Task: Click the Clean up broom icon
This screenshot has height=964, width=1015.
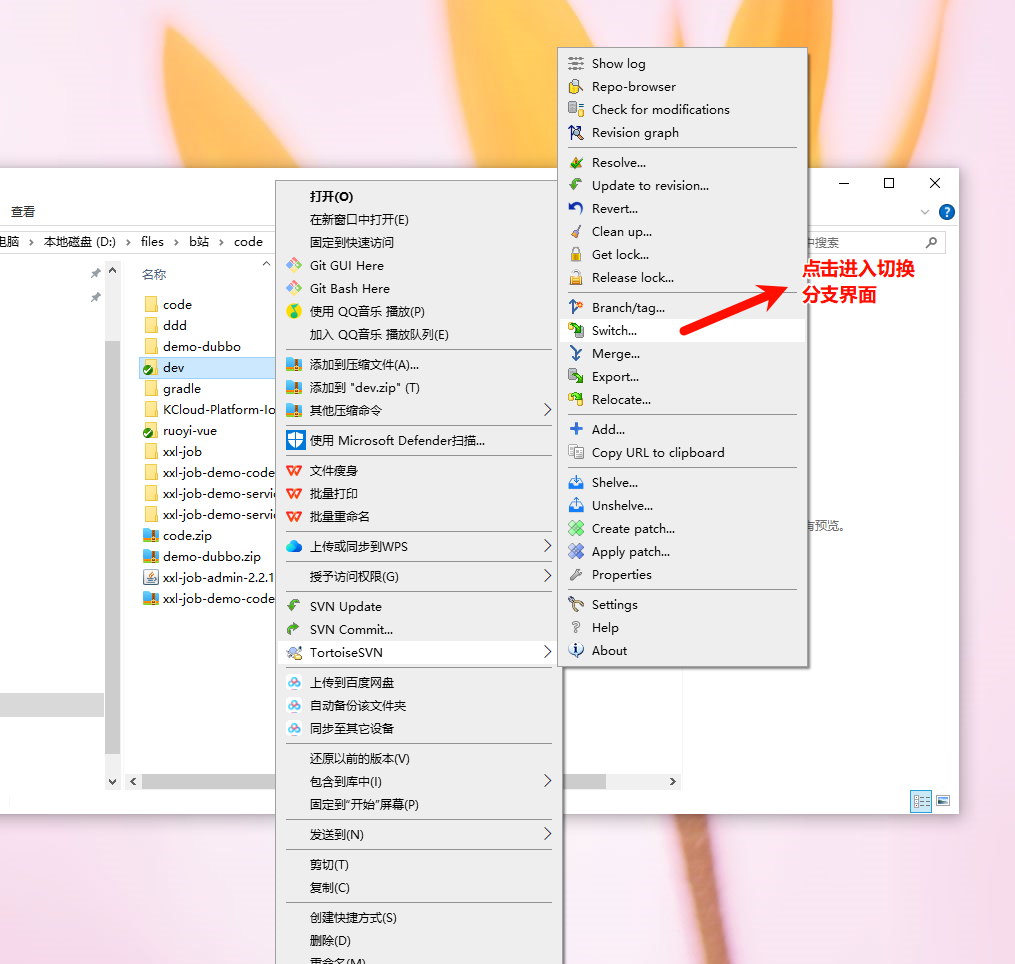Action: coord(575,232)
